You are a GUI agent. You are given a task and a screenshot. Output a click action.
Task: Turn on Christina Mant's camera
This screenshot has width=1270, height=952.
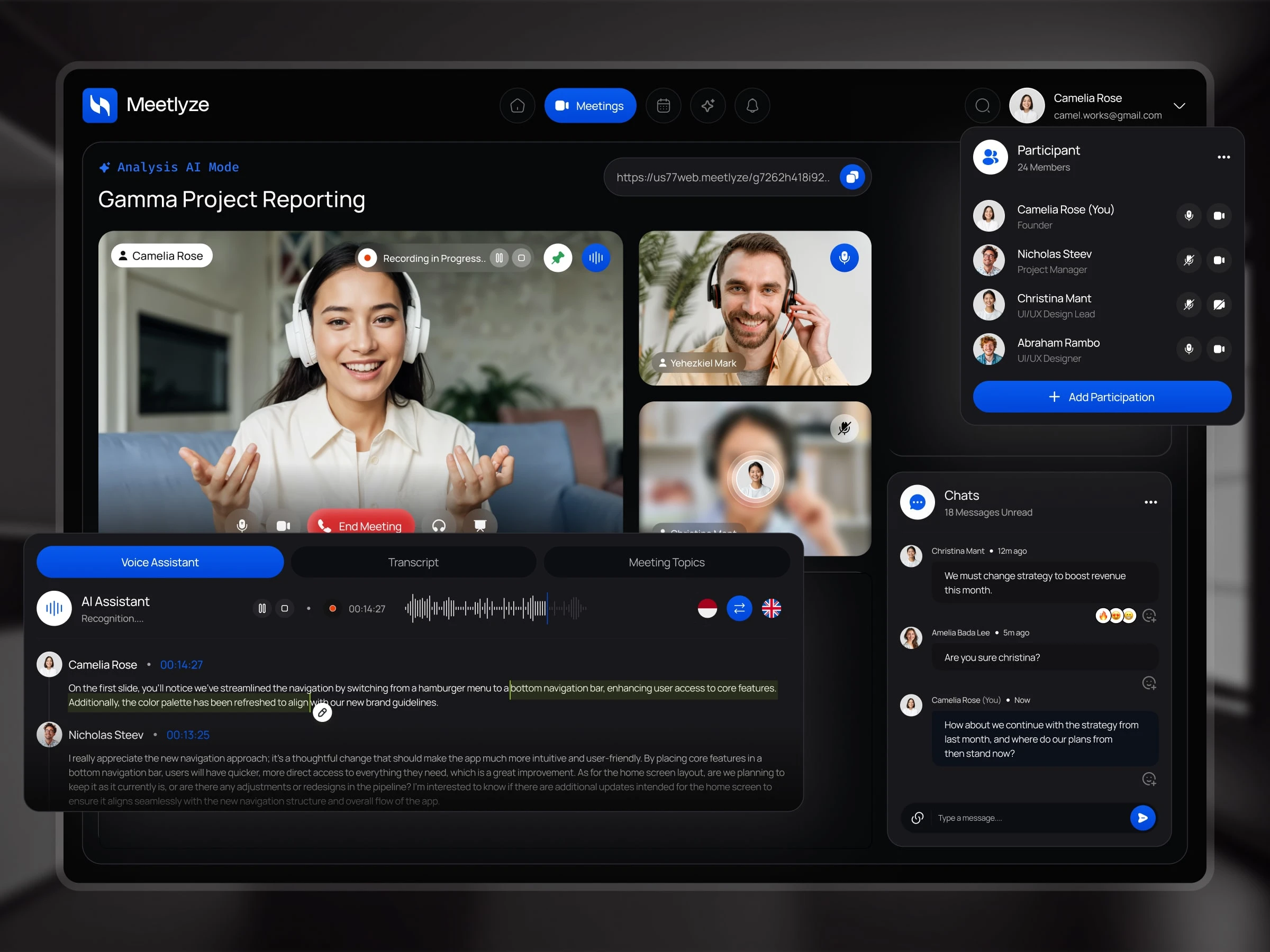(1219, 305)
